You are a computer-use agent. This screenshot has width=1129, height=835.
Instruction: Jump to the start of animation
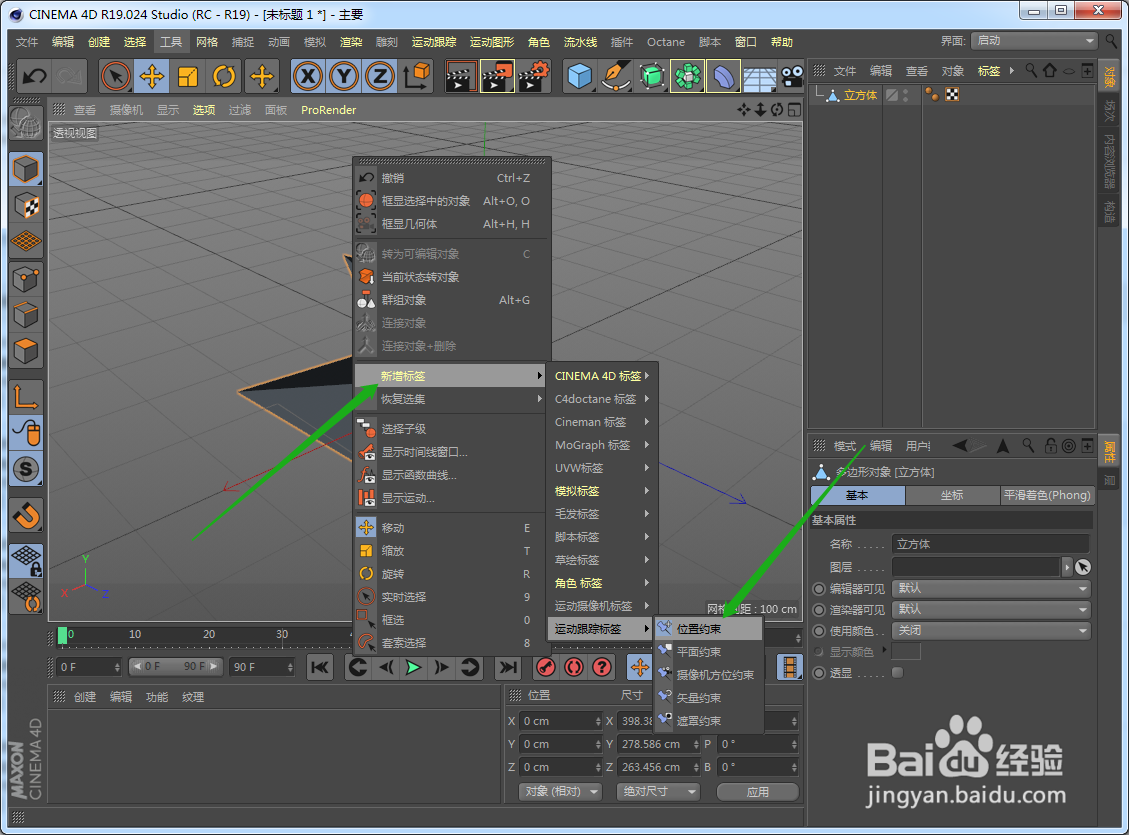(x=320, y=668)
